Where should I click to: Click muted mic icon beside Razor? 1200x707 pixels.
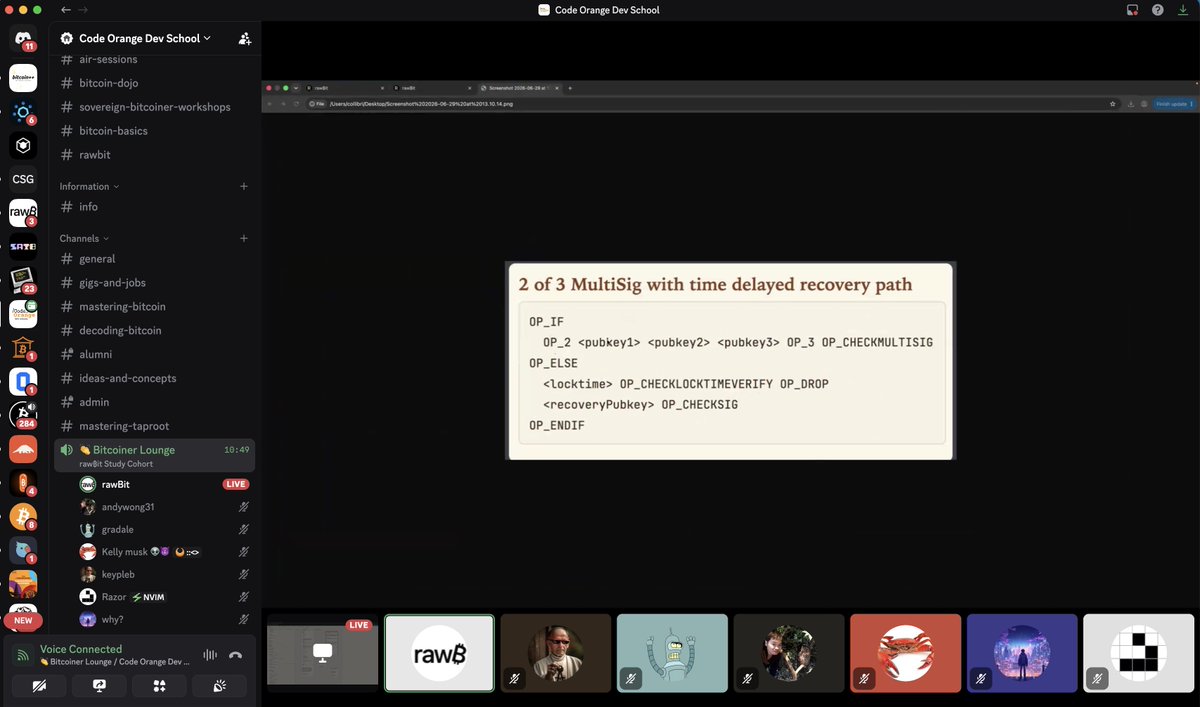click(244, 597)
